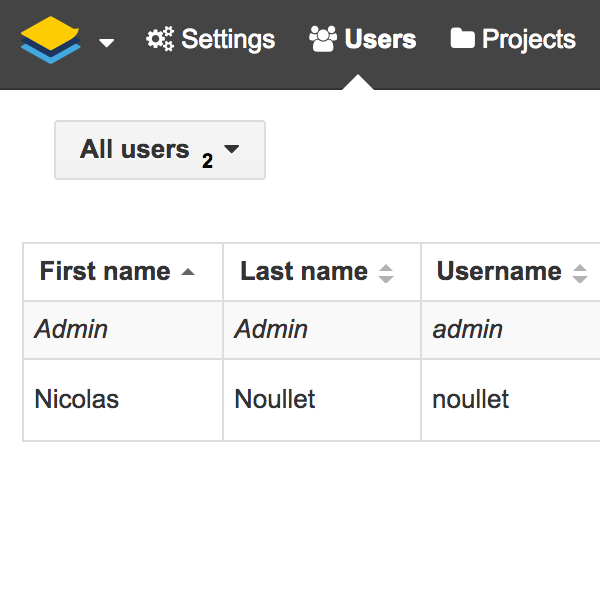The image size is (600, 600).
Task: Open the Settings menu
Action: [210, 39]
